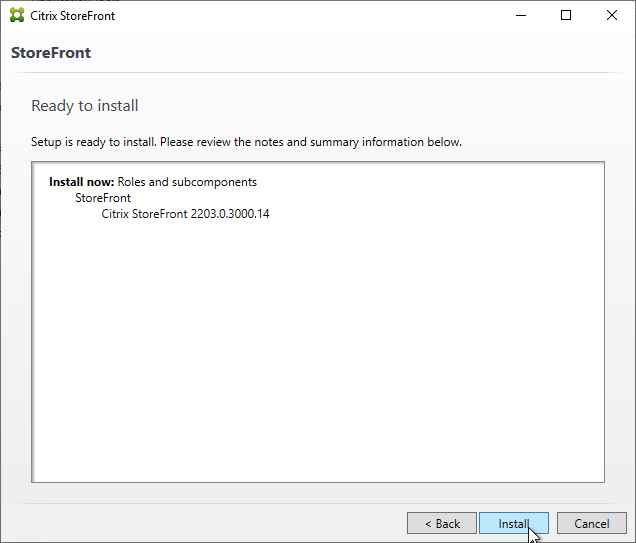
Task: Go back with the Back button
Action: pyautogui.click(x=442, y=523)
